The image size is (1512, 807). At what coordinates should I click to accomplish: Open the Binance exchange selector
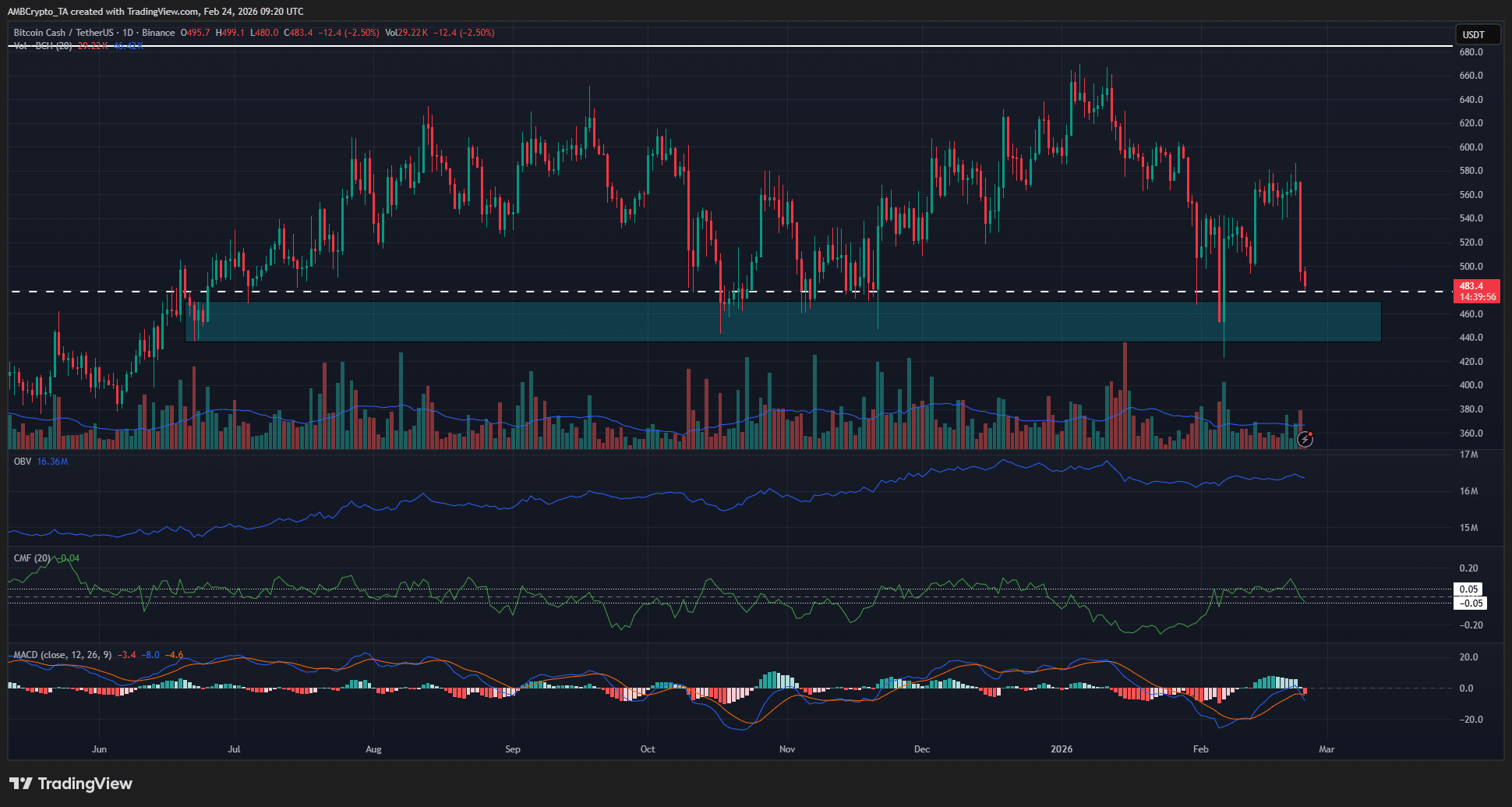158,33
